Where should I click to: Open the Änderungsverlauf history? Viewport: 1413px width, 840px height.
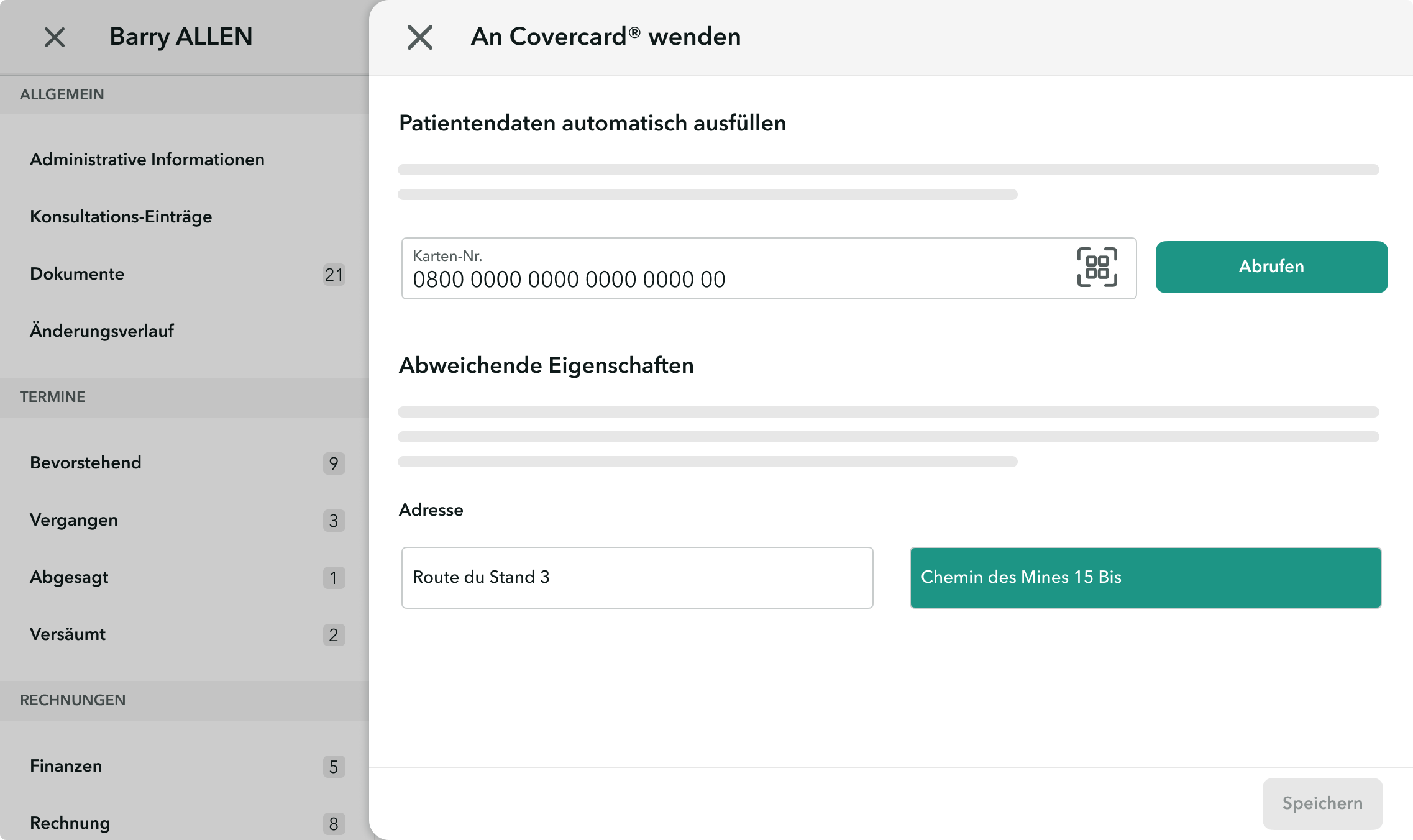[103, 331]
